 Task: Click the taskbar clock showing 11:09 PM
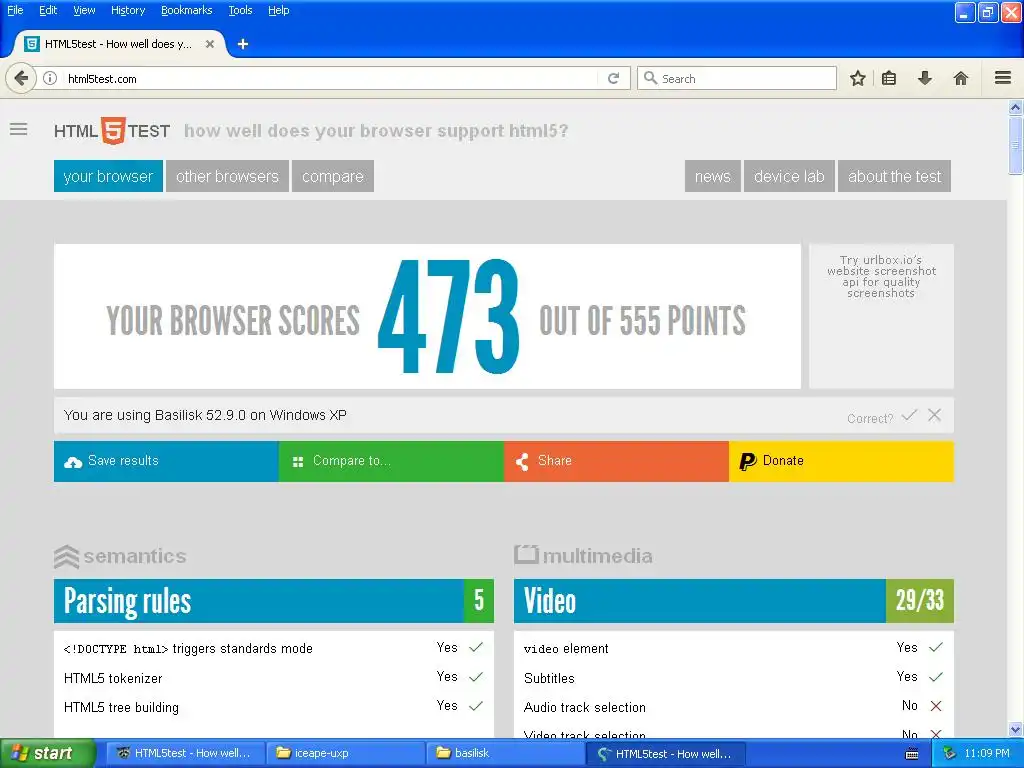[987, 754]
